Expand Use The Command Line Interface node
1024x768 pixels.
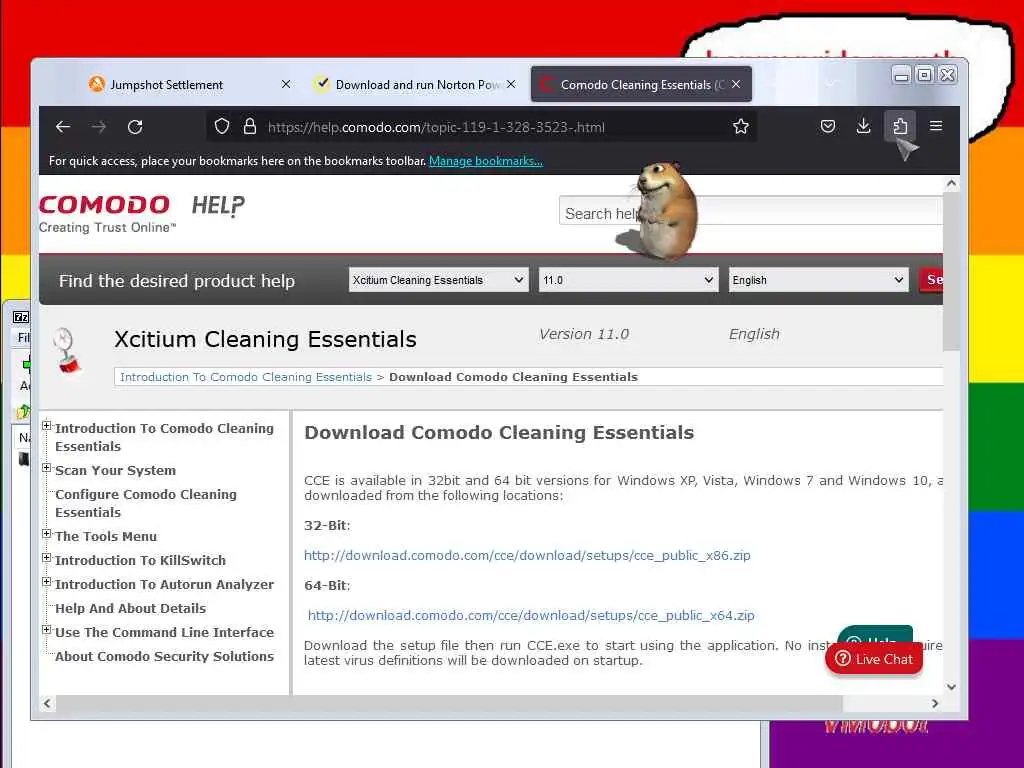(46, 630)
